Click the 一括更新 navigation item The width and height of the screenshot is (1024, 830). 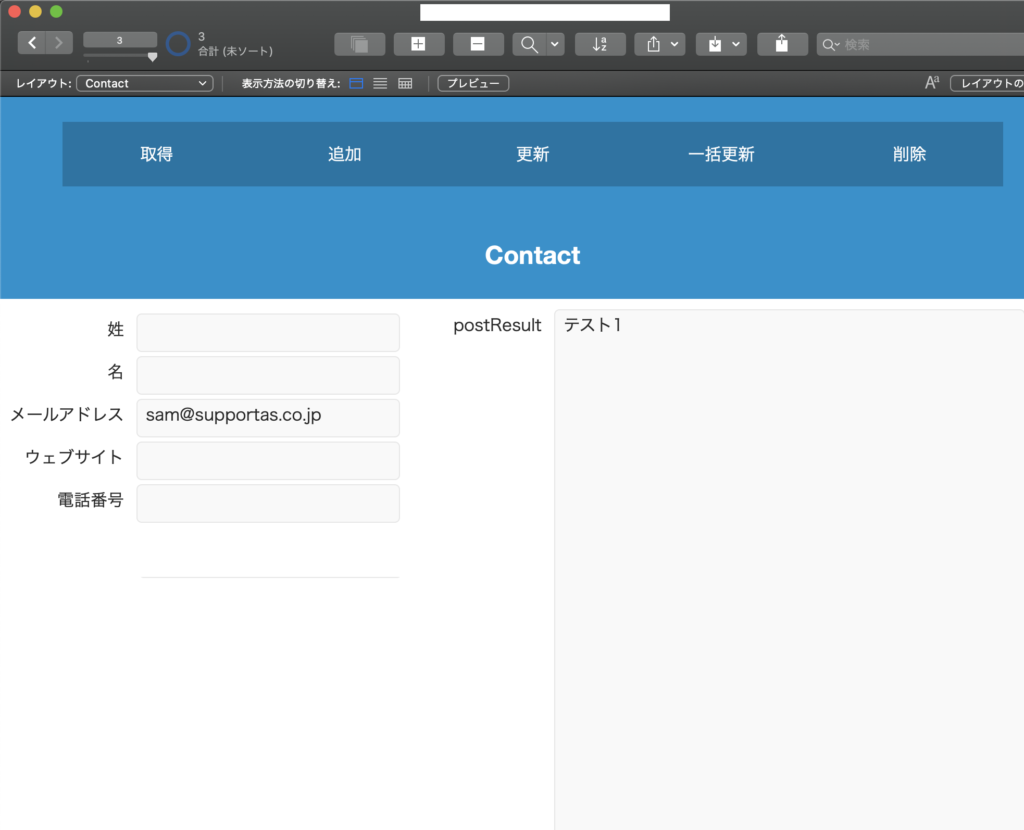point(721,154)
